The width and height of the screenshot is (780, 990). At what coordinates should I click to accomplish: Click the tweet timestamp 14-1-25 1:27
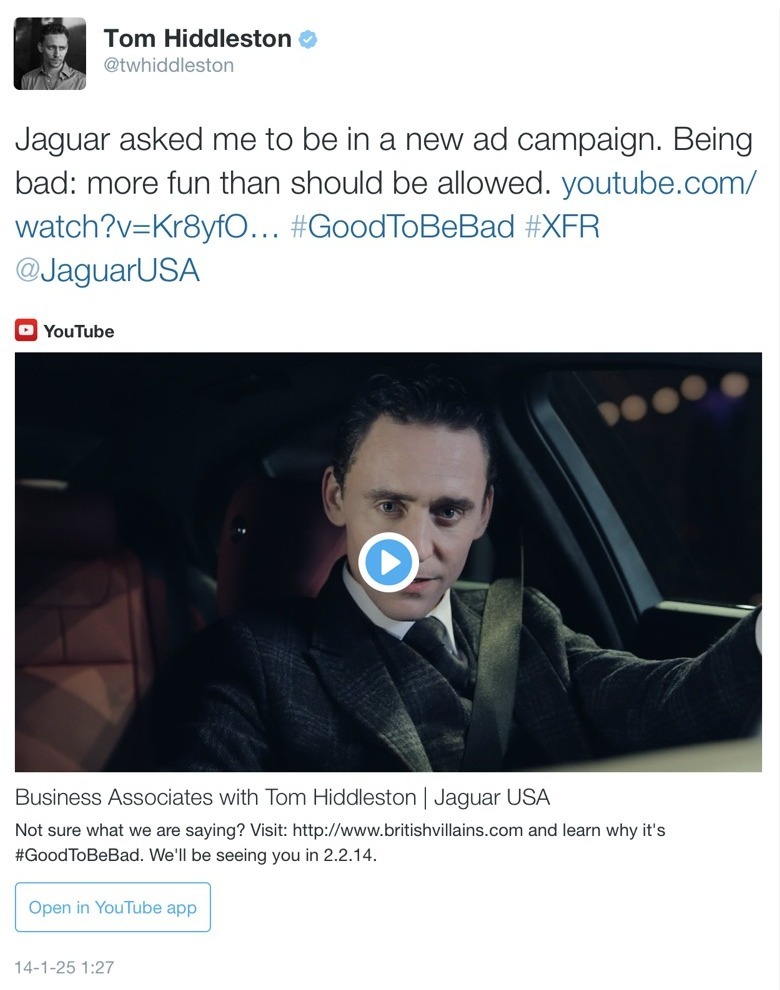click(64, 967)
